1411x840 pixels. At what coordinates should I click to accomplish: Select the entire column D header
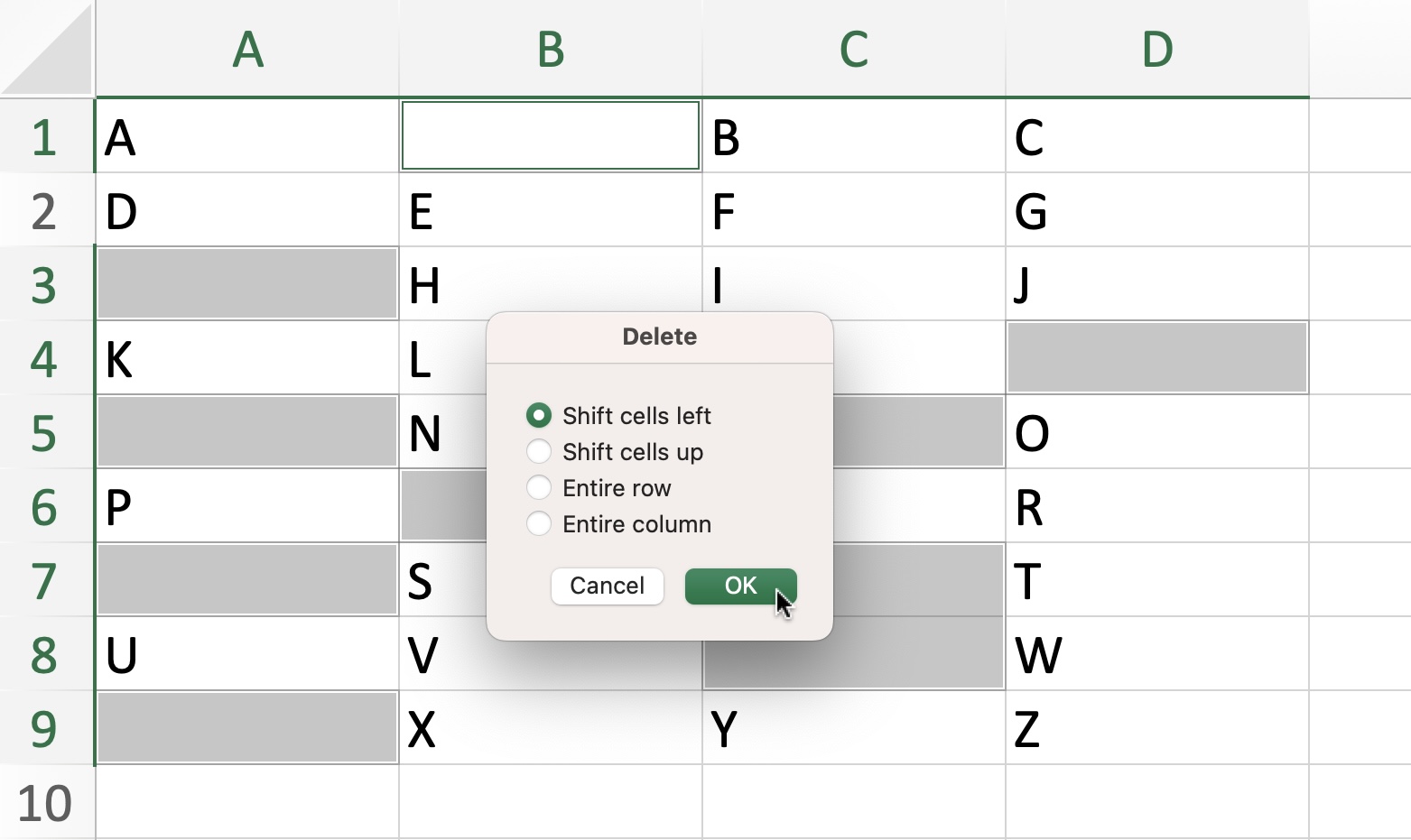click(1156, 50)
